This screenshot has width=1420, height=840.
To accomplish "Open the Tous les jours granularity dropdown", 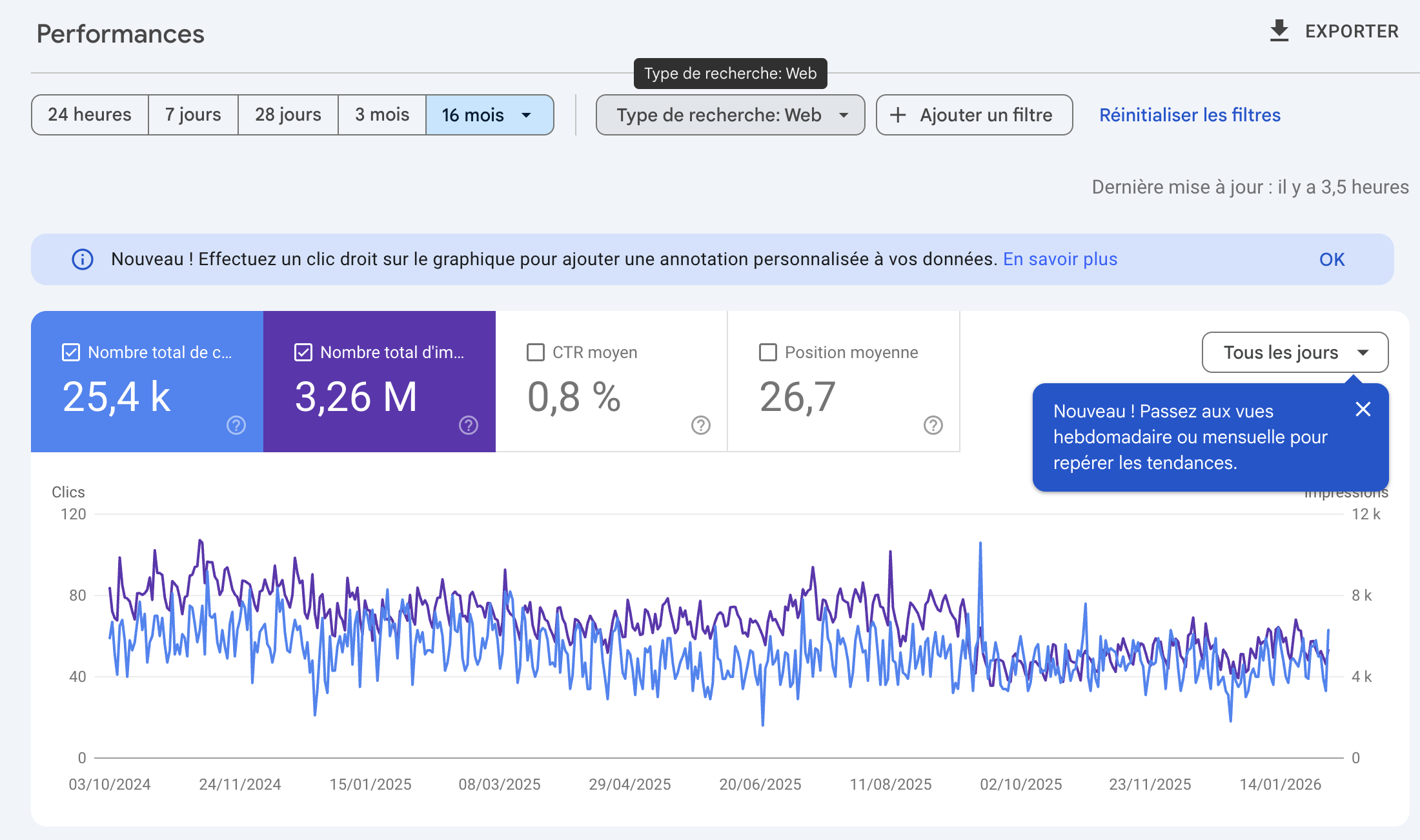I will click(x=1295, y=352).
